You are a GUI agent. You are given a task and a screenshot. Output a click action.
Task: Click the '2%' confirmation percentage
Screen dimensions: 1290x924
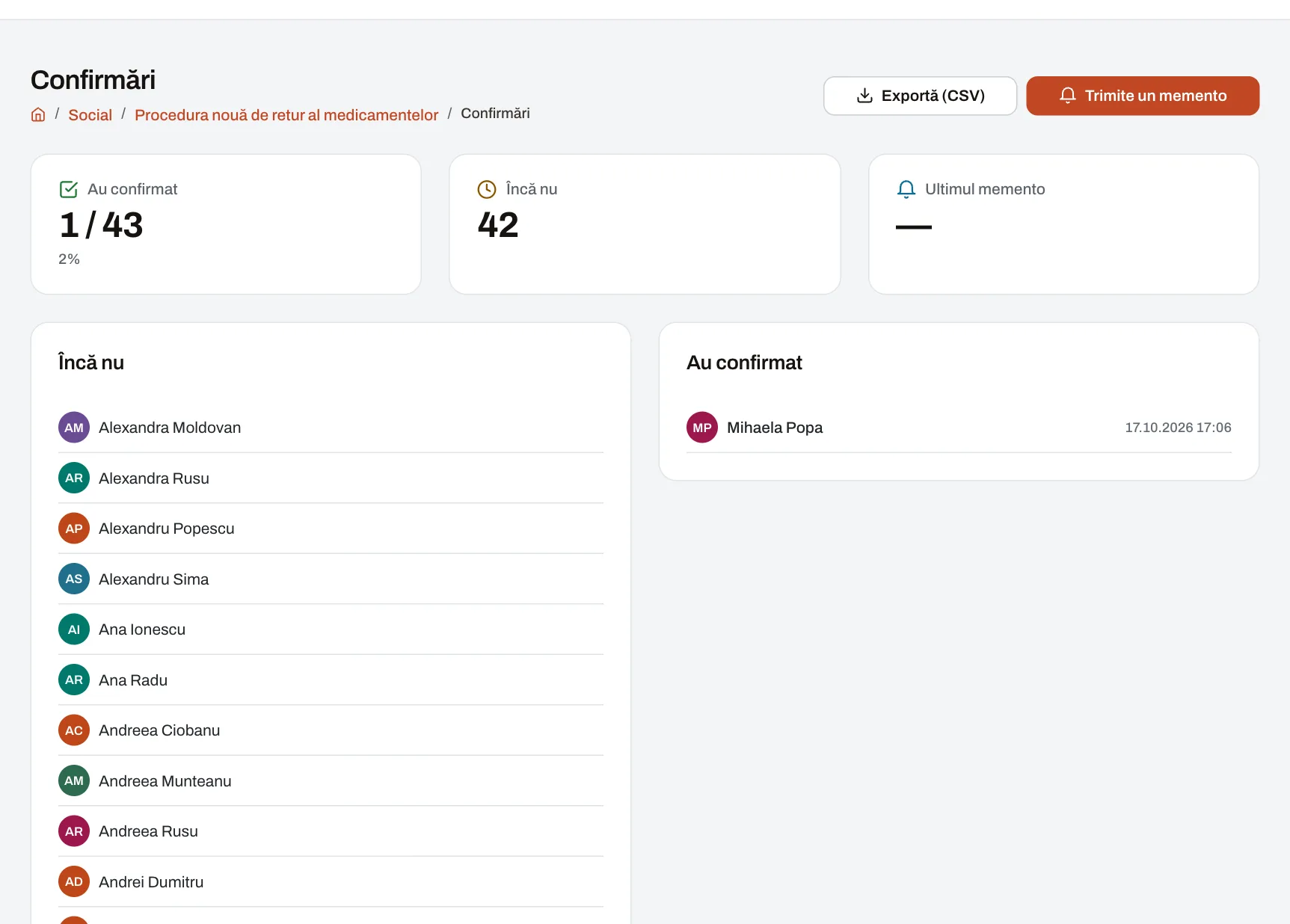(69, 259)
